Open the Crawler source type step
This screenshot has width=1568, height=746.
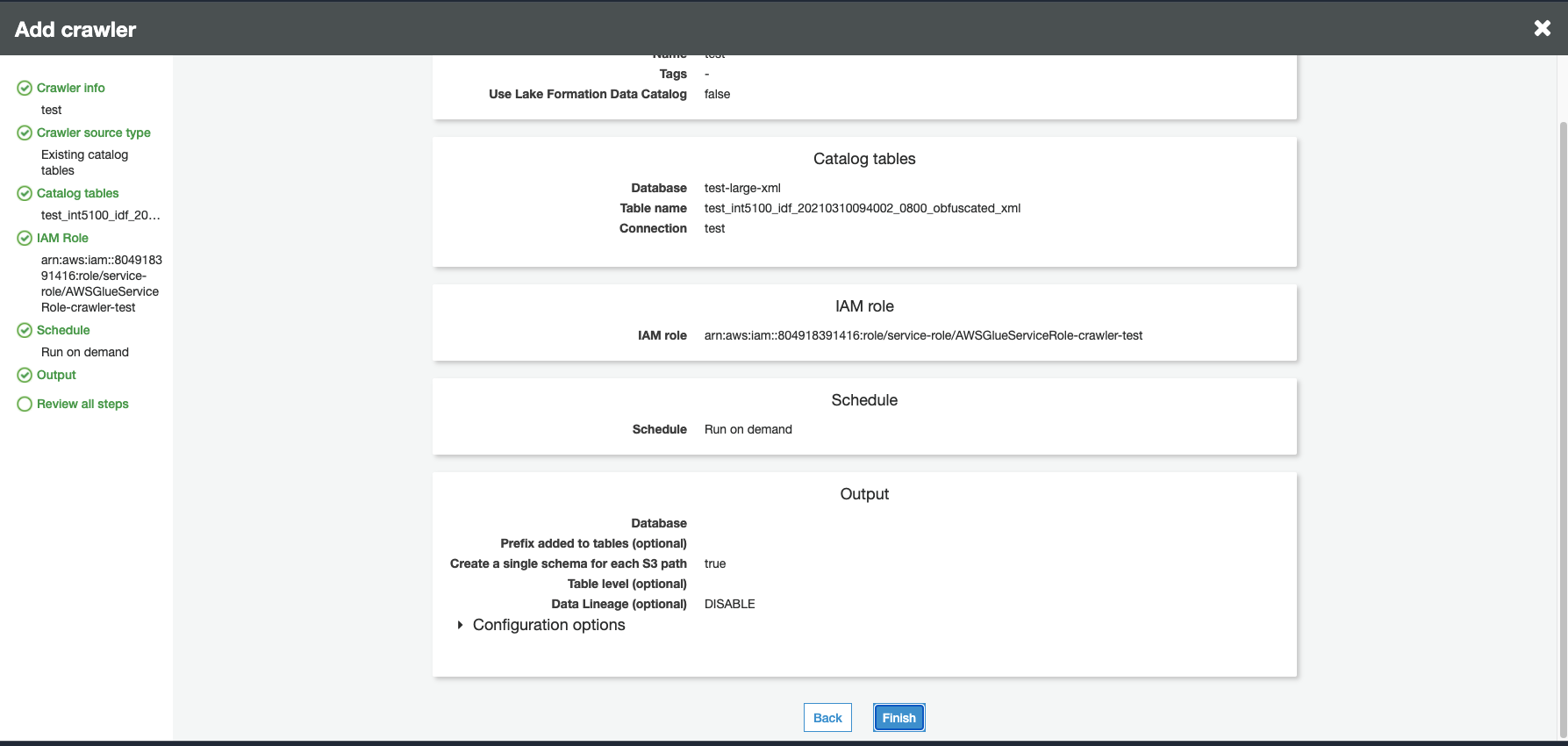point(93,133)
